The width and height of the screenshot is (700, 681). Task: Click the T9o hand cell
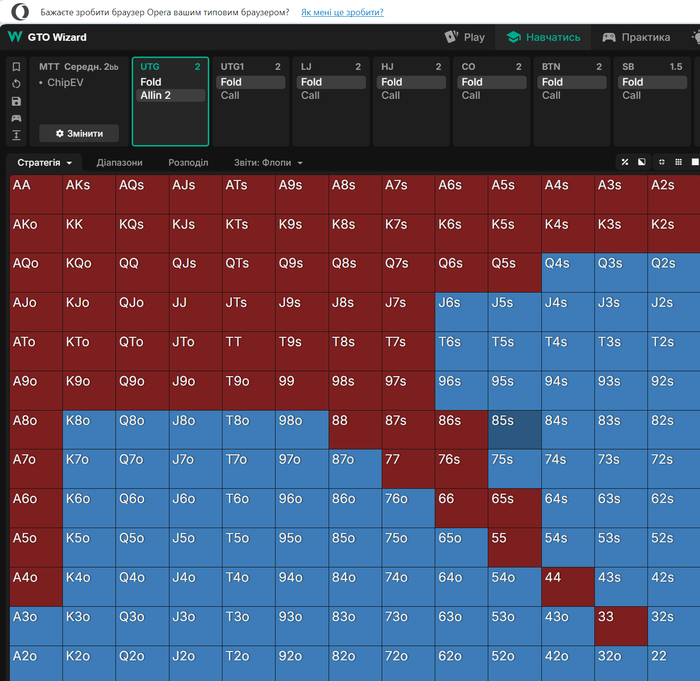(x=249, y=391)
